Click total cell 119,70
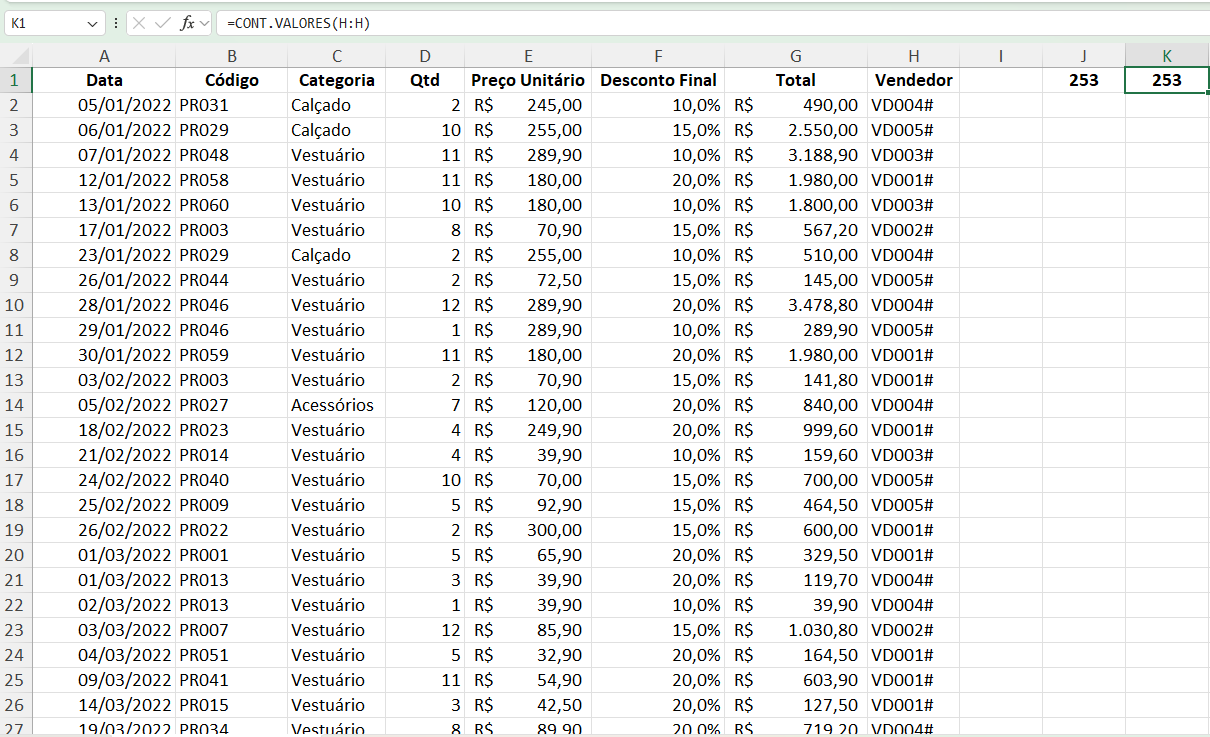Screen dimensions: 1210x737 [x=795, y=580]
